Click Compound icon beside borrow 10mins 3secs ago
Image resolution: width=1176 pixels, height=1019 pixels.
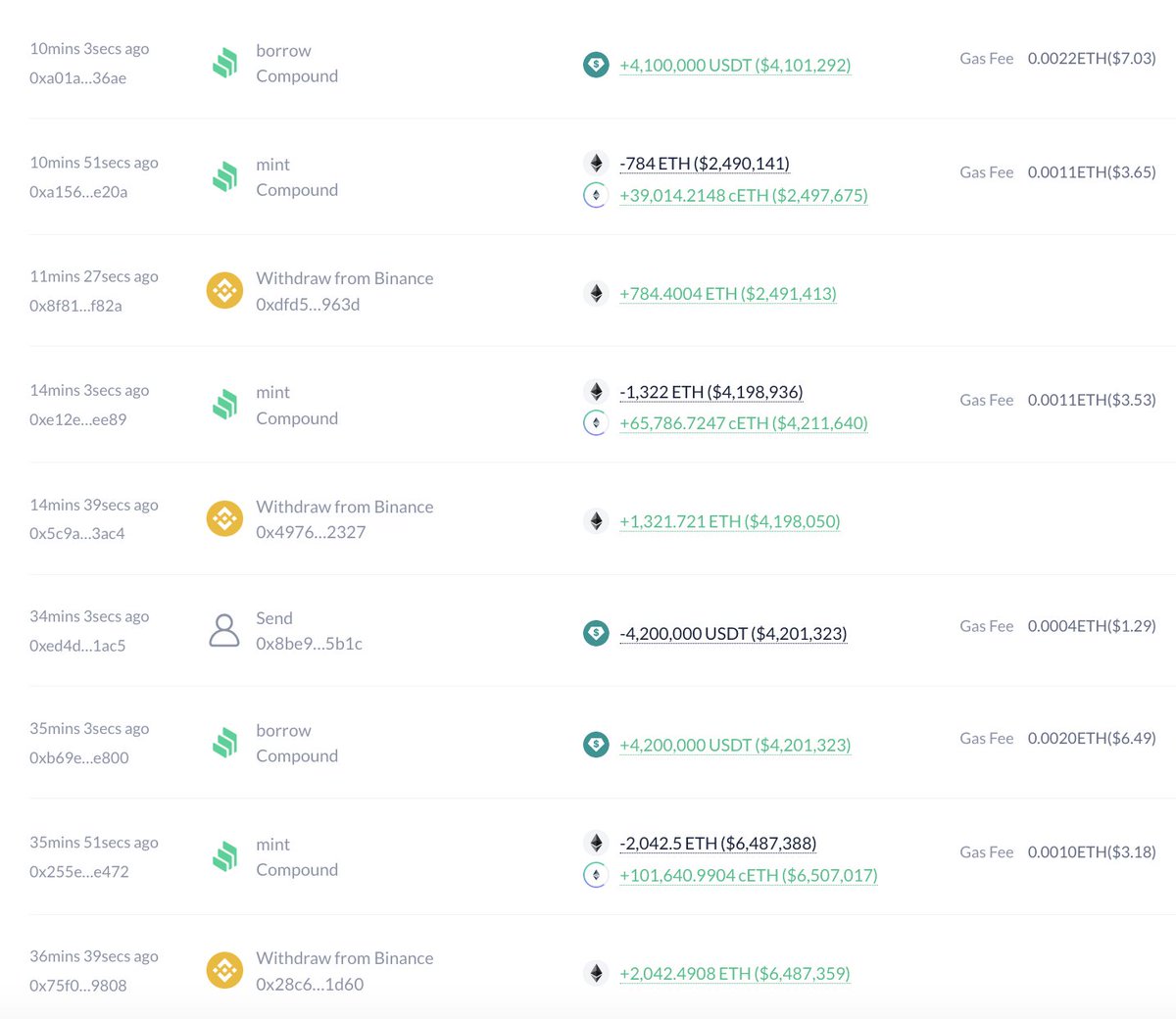(224, 64)
